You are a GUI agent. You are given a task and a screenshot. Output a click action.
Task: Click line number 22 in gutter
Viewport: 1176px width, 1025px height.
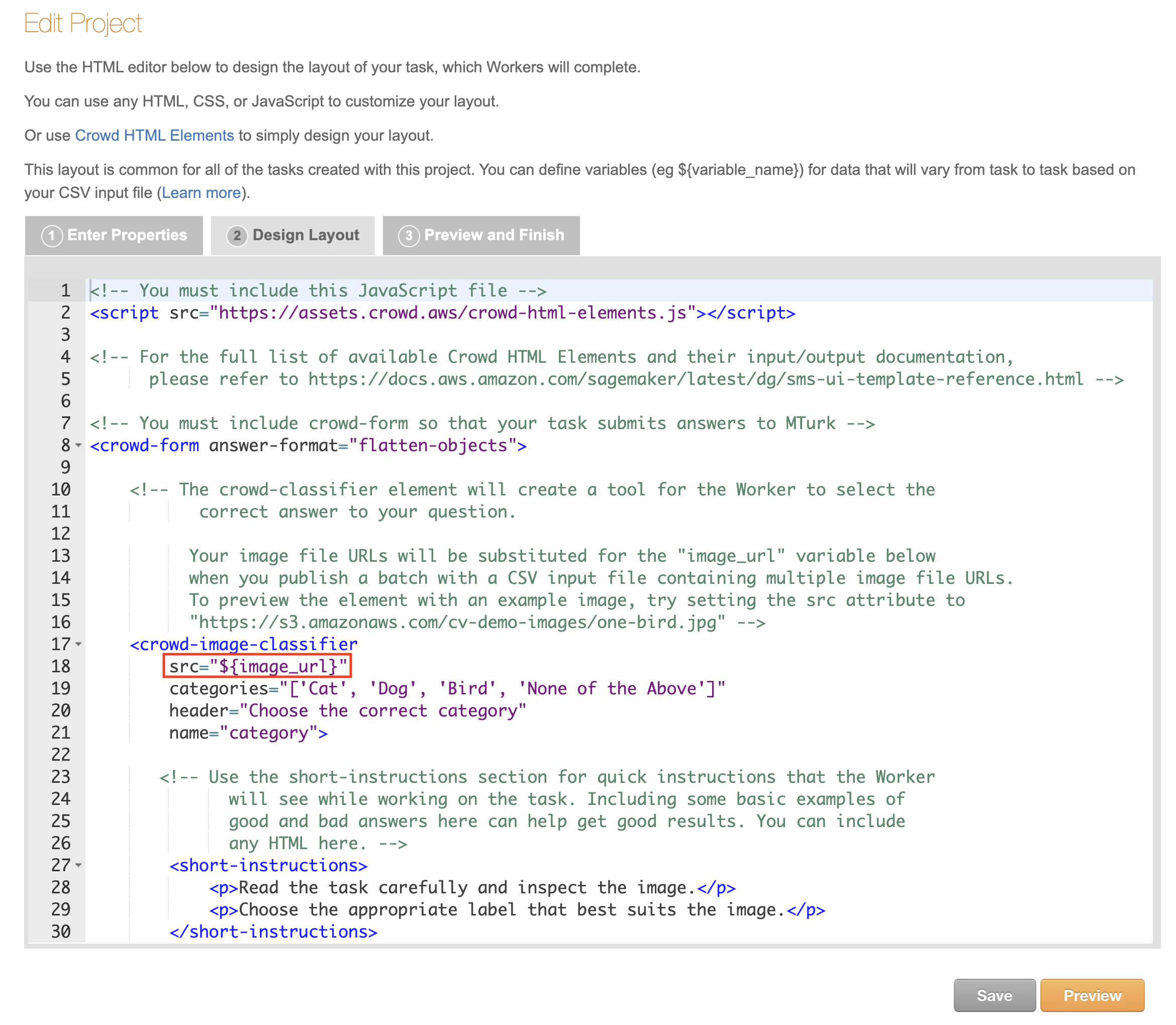61,755
